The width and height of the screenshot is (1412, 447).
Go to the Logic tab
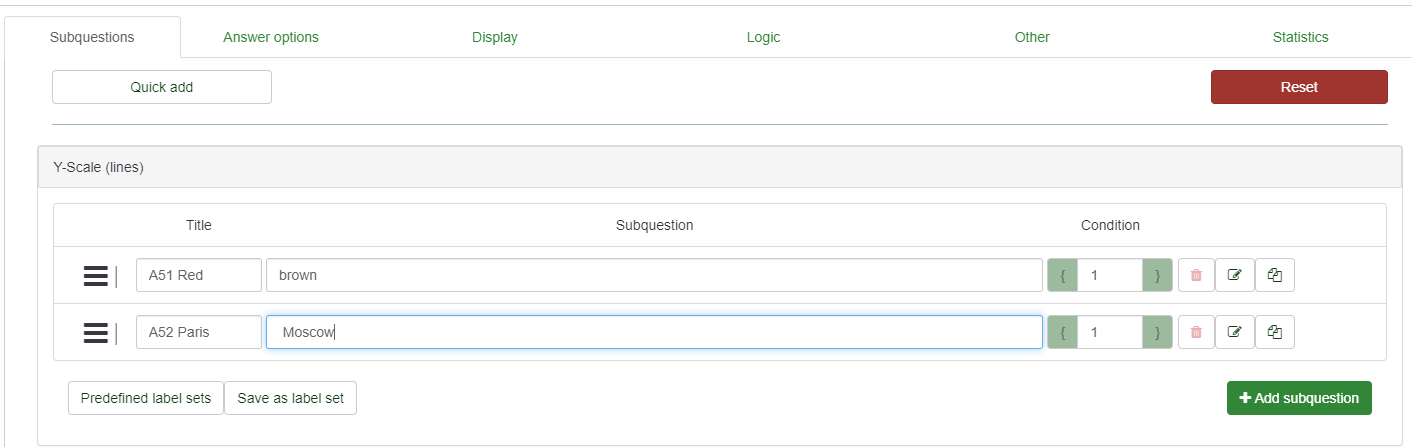click(763, 37)
